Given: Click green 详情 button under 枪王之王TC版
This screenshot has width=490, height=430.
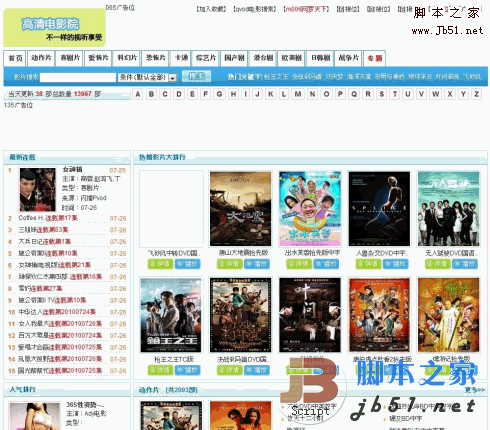Looking at the screenshot, I should (160, 370).
